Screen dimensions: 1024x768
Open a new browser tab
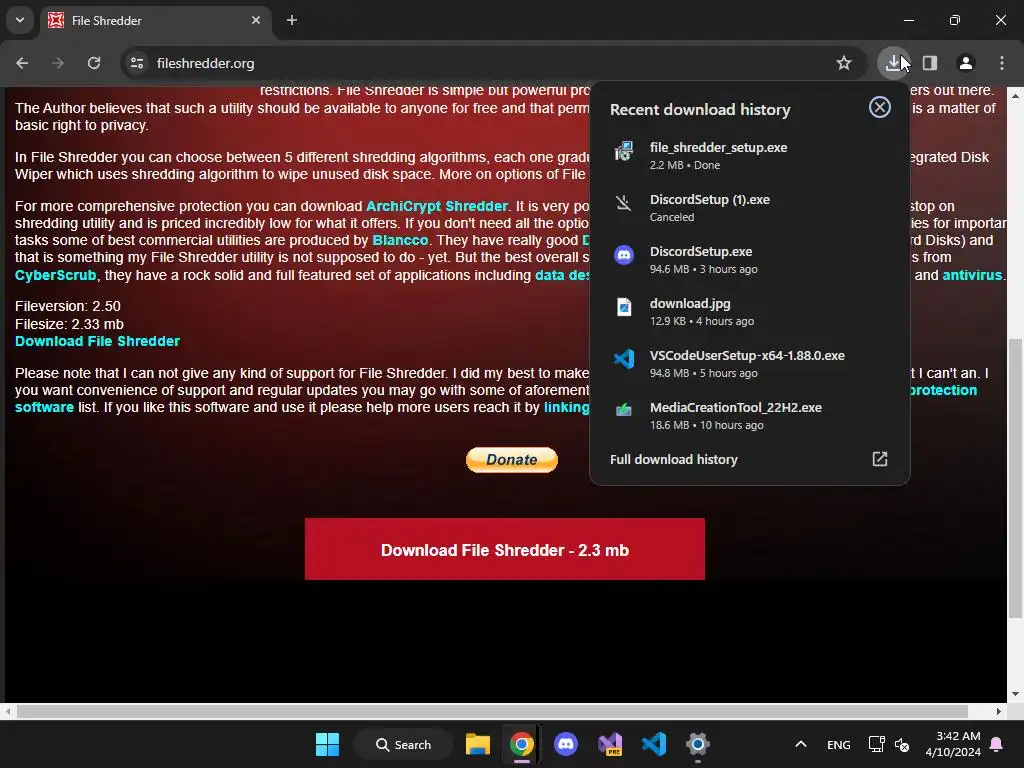click(x=292, y=20)
